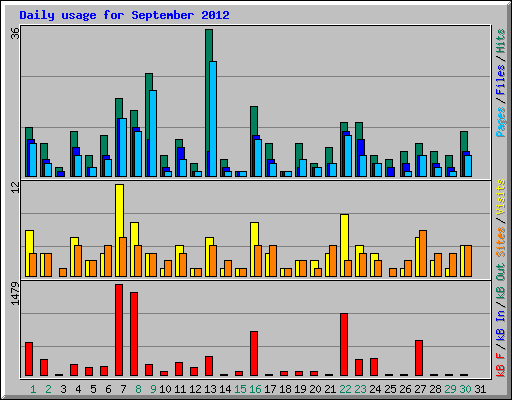Click the red kB bar for day 8
The height and width of the screenshot is (400, 512).
pos(134,334)
